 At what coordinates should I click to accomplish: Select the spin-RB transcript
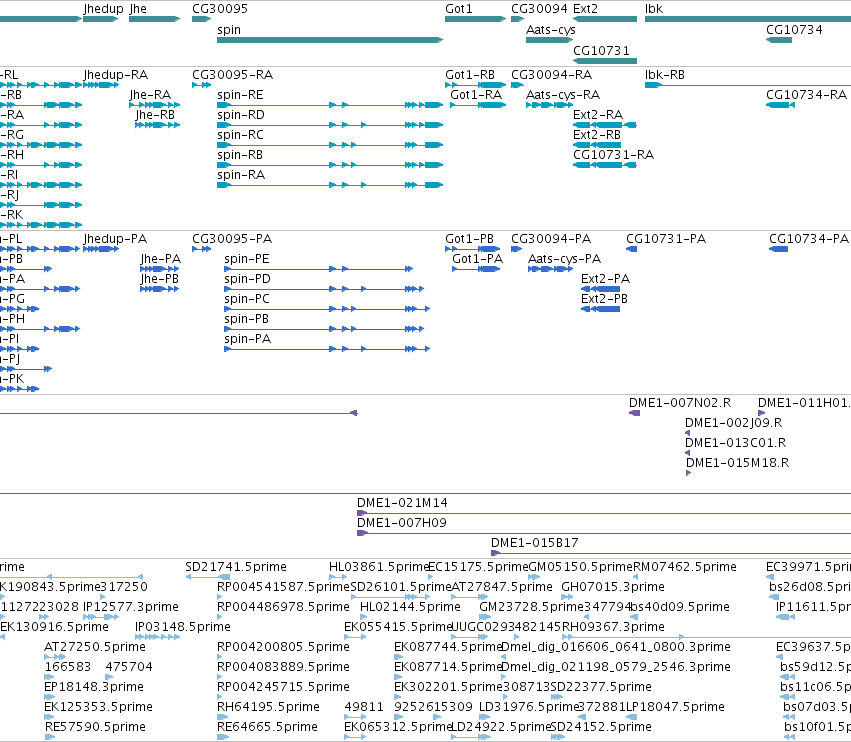pos(330,165)
